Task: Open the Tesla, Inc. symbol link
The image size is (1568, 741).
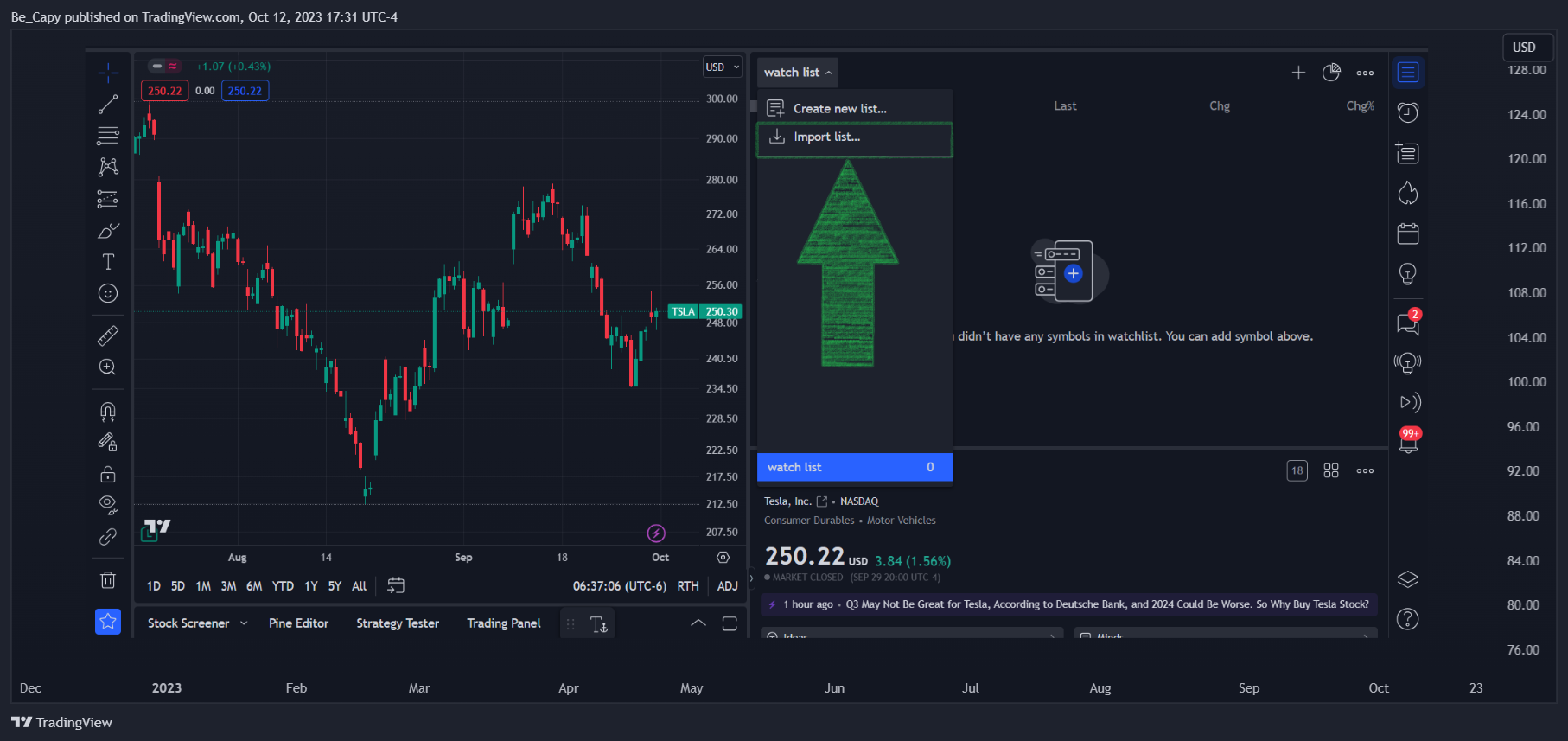Action: (795, 501)
